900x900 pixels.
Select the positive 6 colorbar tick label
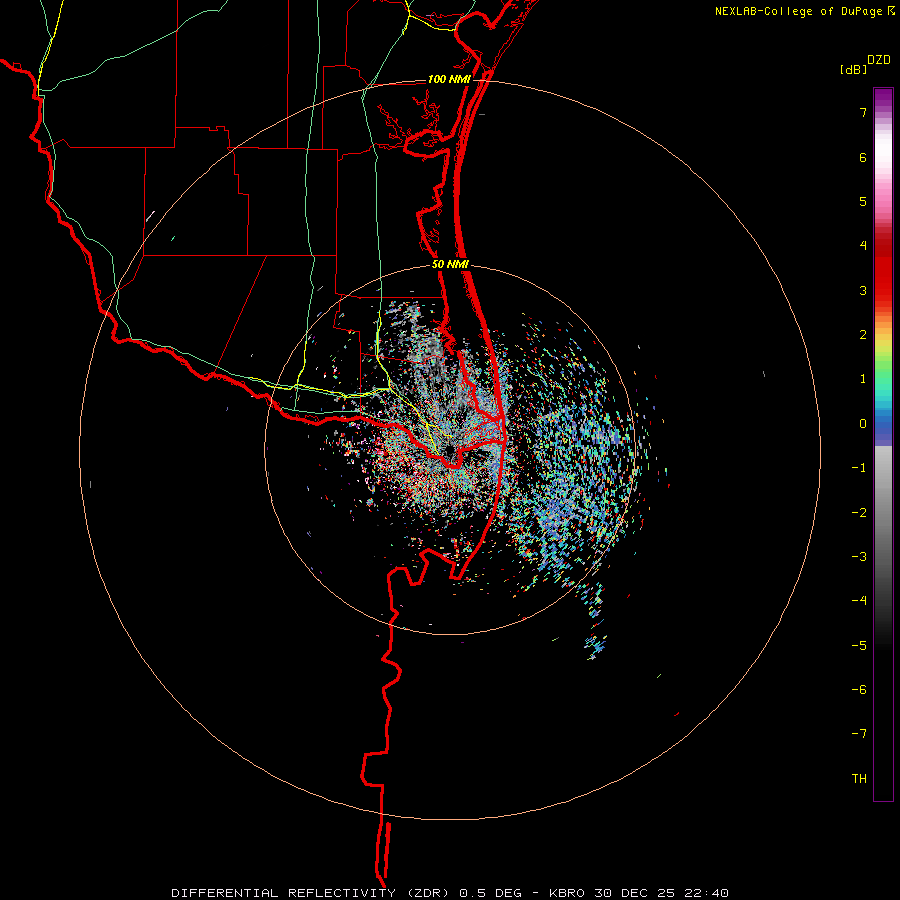pyautogui.click(x=863, y=157)
